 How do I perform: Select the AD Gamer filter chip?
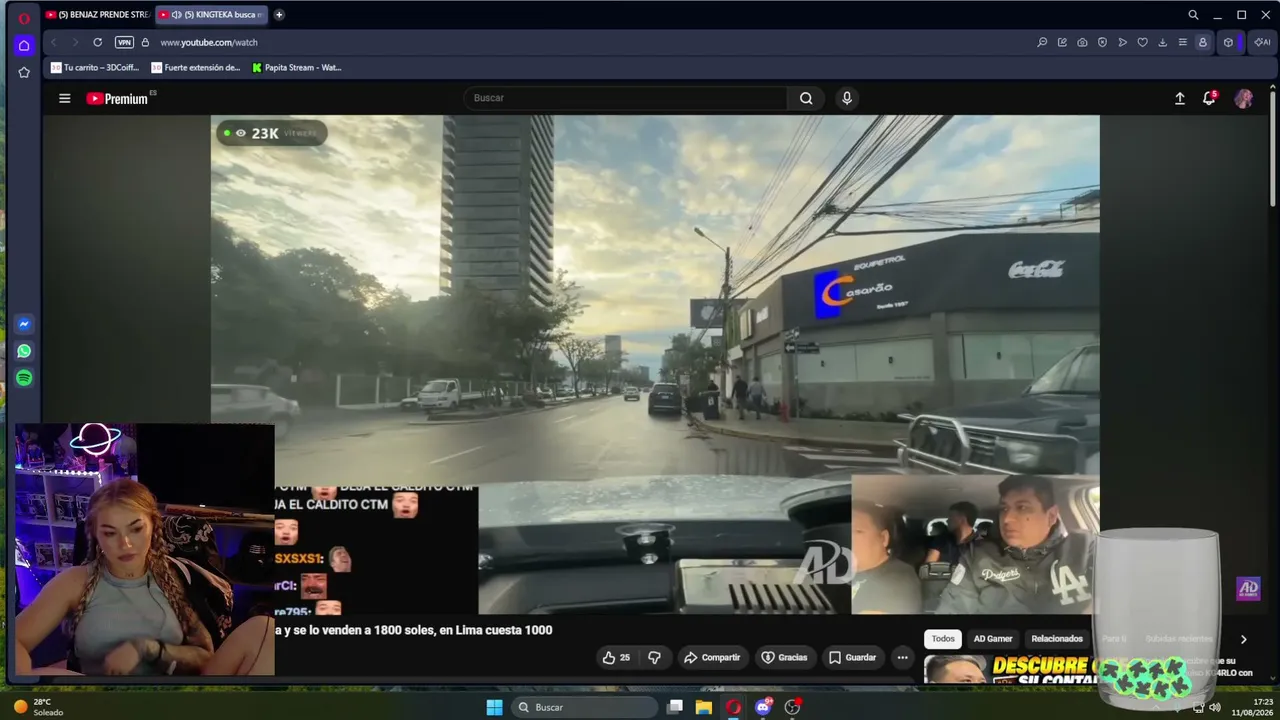coord(993,638)
